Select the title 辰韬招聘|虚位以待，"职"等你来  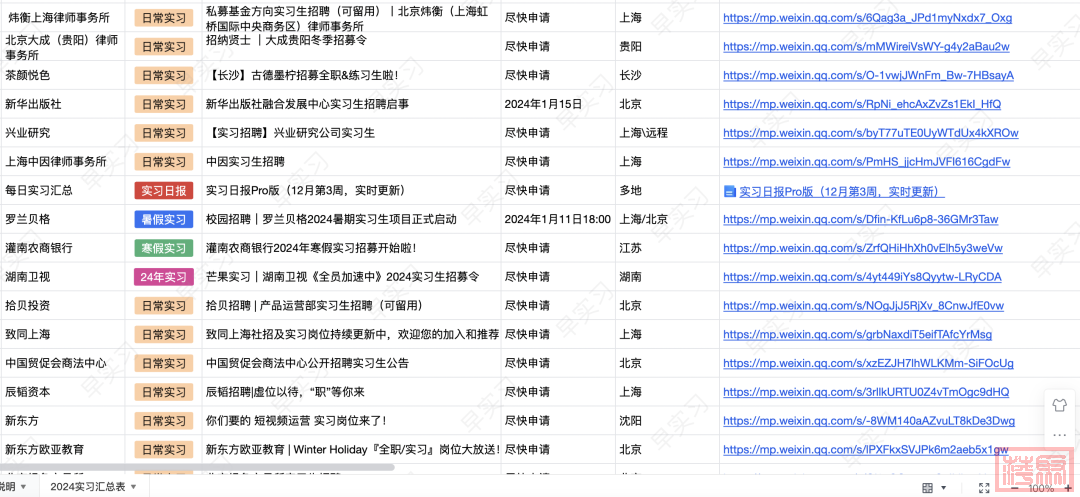coord(285,392)
